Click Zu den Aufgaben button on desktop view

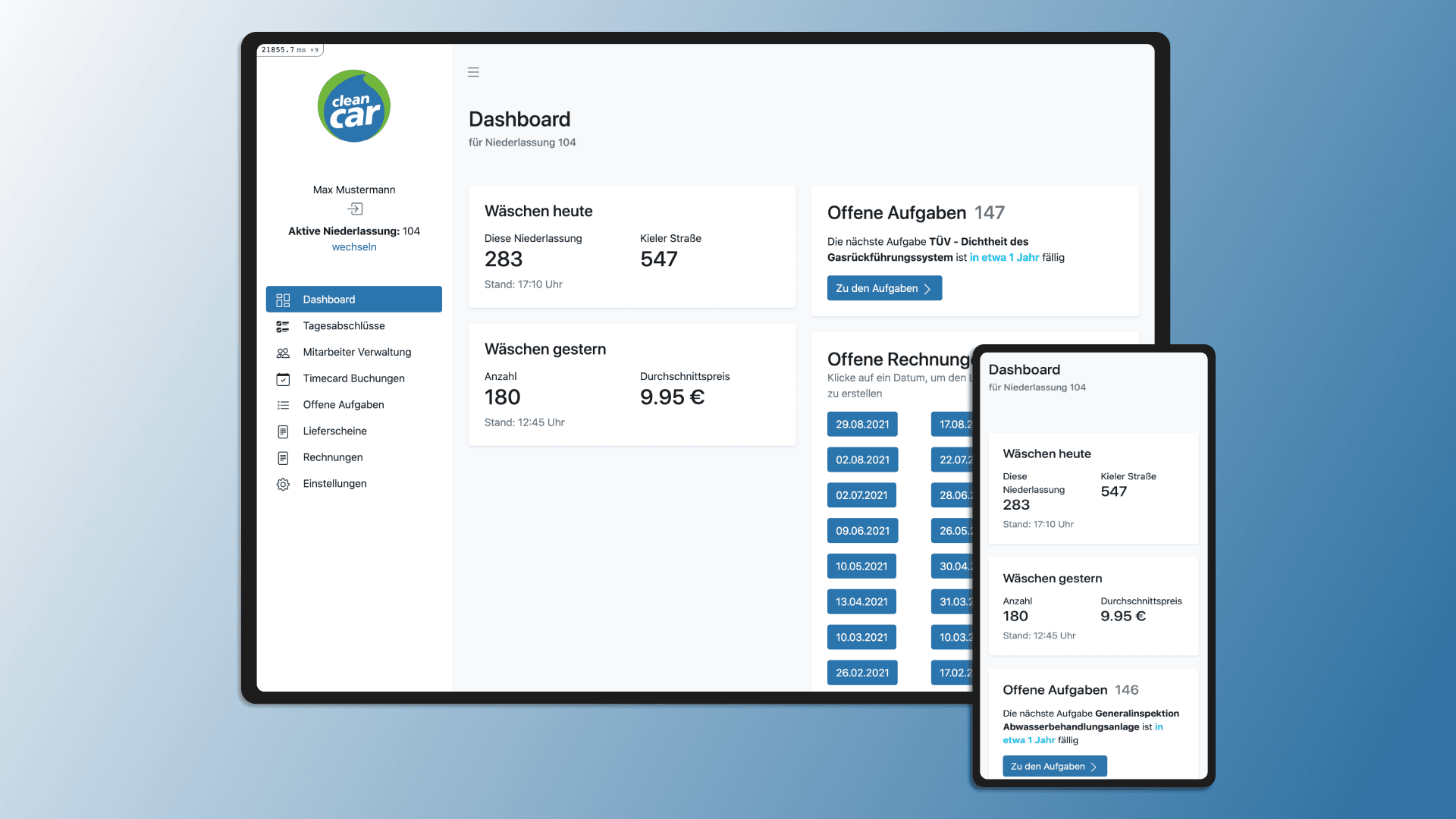[x=884, y=288]
